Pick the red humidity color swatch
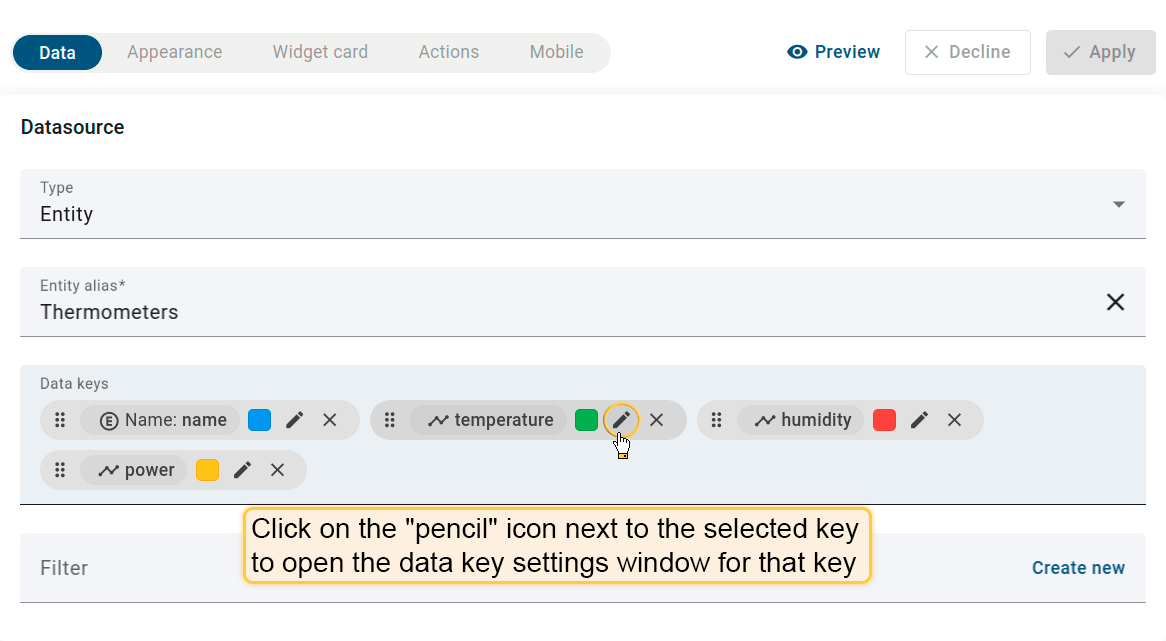 (x=884, y=420)
